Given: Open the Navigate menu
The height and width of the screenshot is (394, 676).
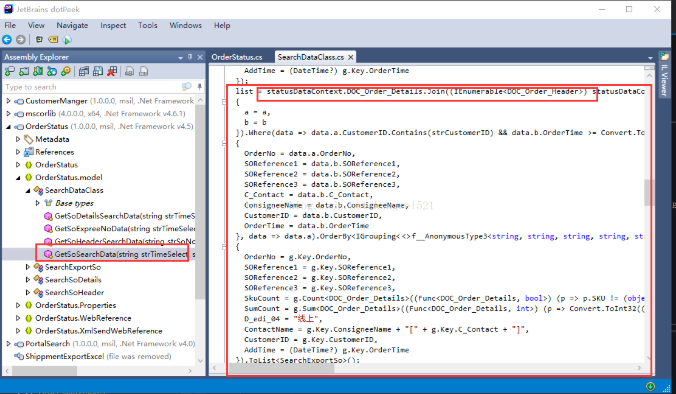Looking at the screenshot, I should [72, 25].
